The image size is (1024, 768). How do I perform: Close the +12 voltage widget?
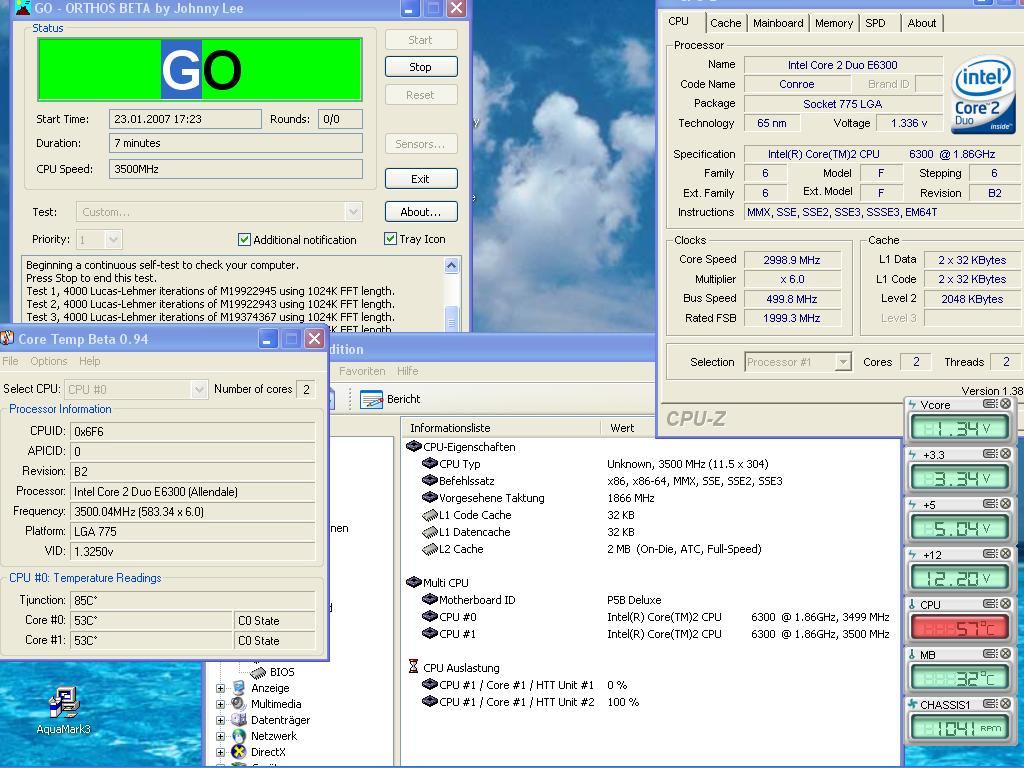coord(1006,554)
